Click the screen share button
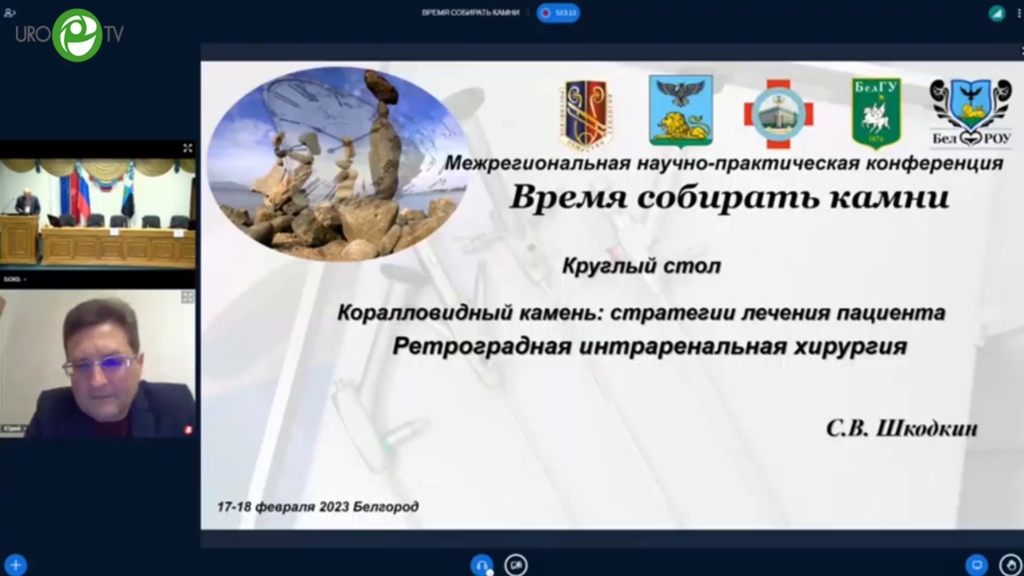 pos(977,564)
